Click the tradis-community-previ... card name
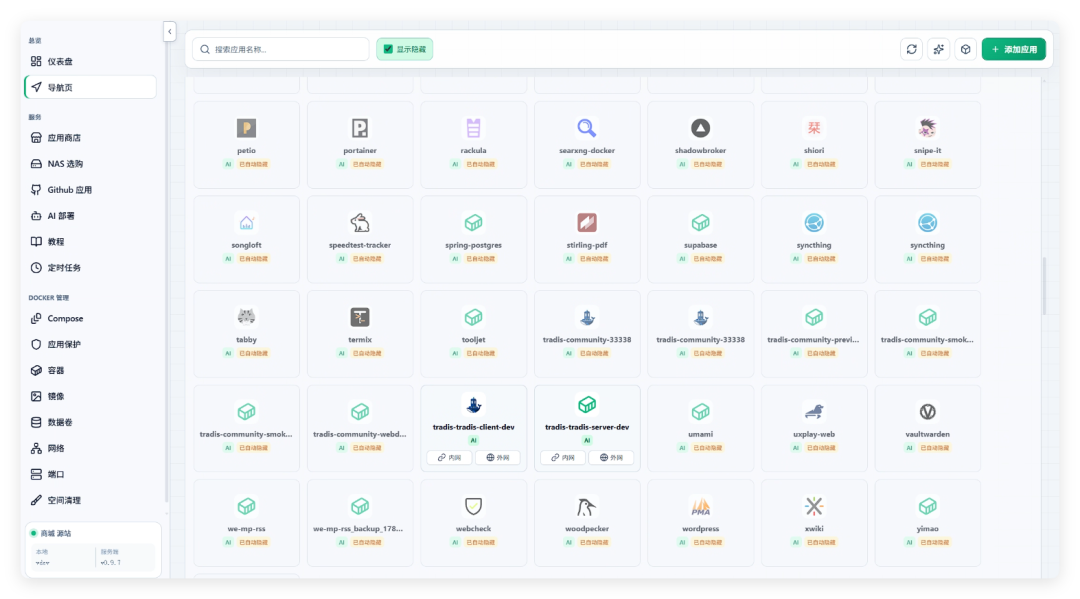1080x599 pixels. (x=813, y=339)
